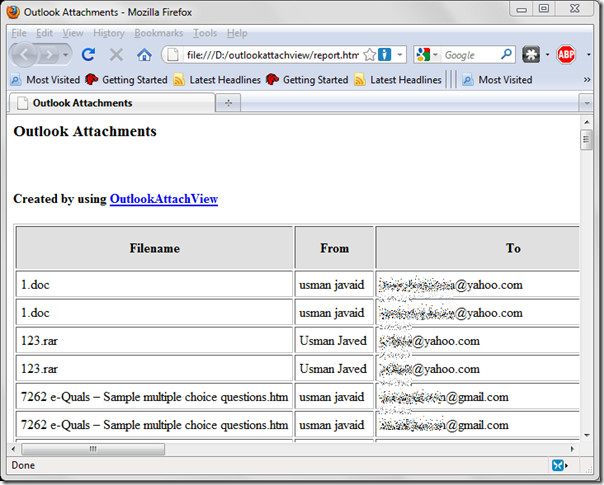Image resolution: width=604 pixels, height=485 pixels.
Task: Open a new tab with plus button
Action: click(228, 103)
